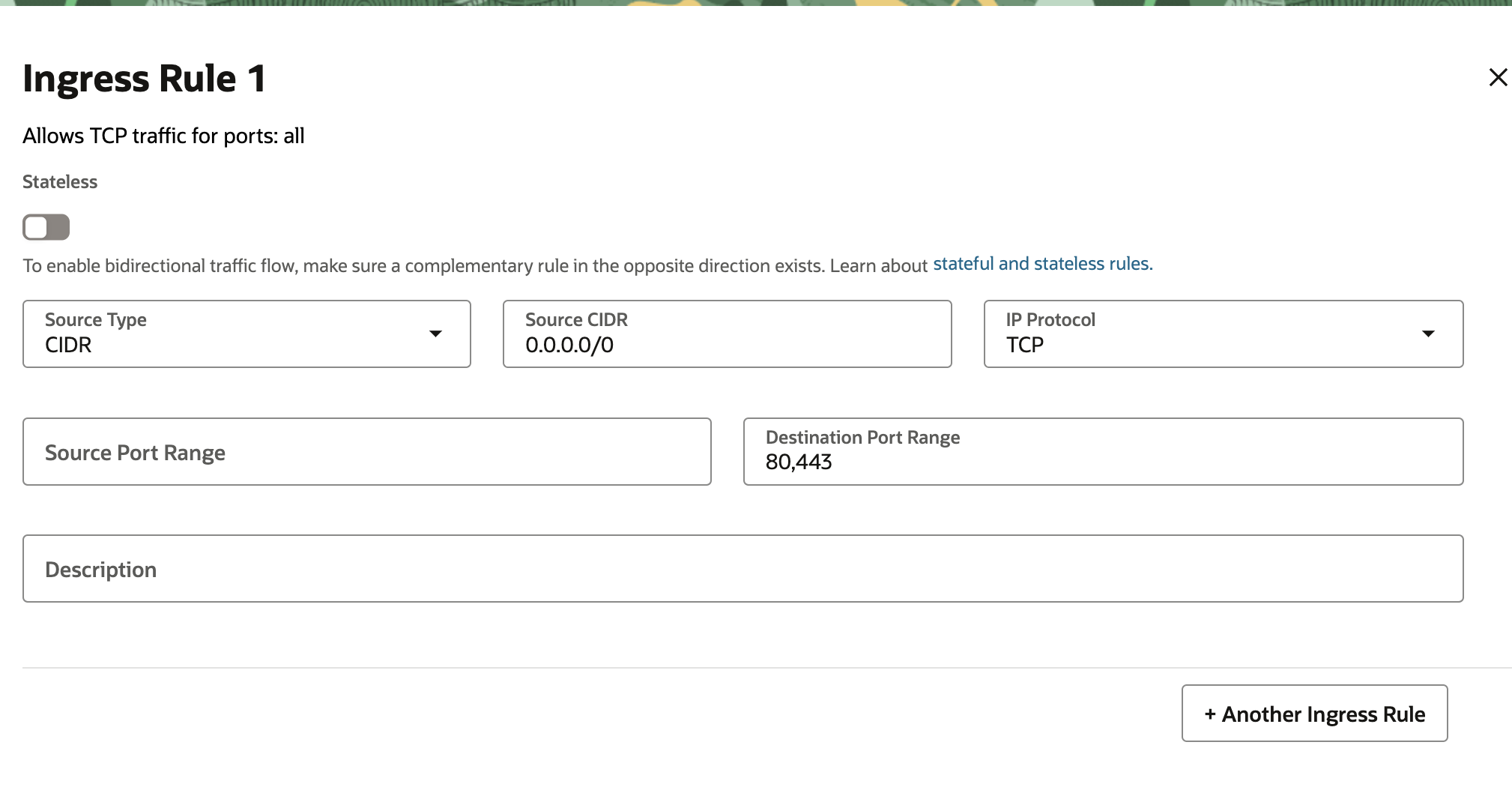The width and height of the screenshot is (1512, 787).
Task: Open the stateful and stateless rules link
Action: pos(1041,264)
